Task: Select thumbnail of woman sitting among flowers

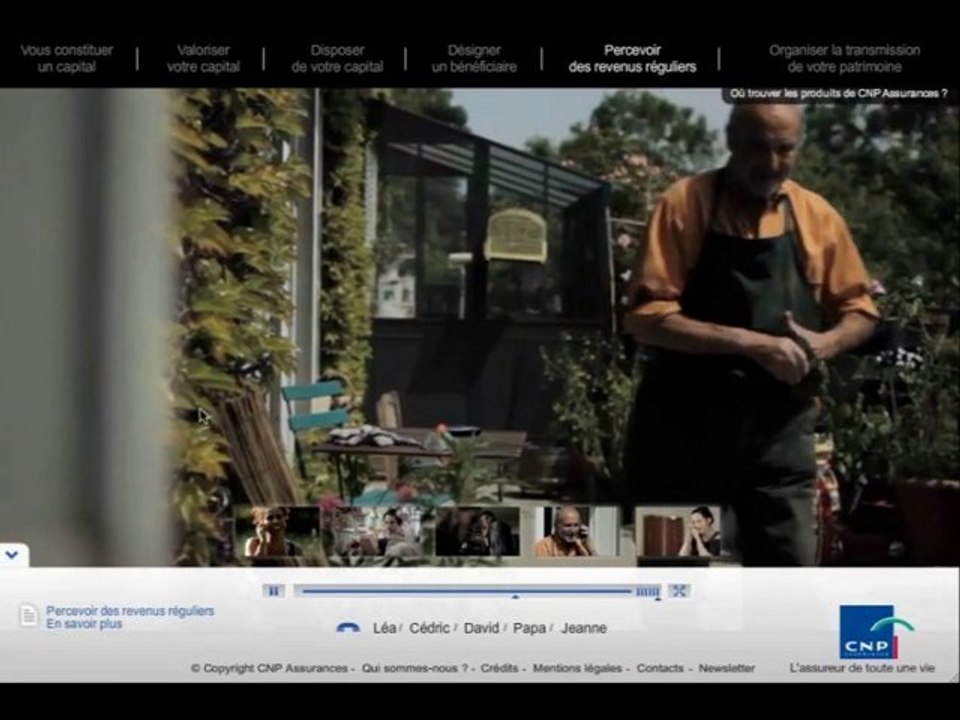Action: 377,531
